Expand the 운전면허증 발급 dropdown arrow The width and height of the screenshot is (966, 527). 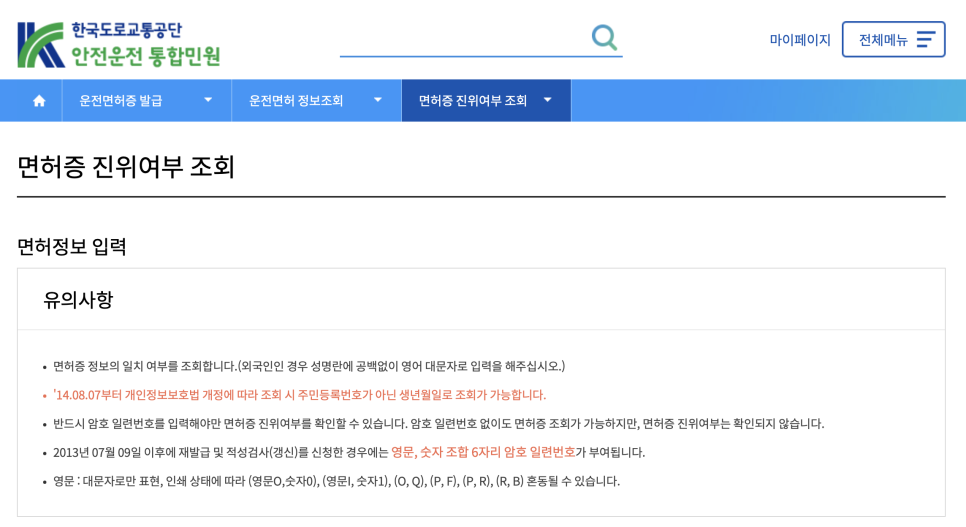click(208, 100)
